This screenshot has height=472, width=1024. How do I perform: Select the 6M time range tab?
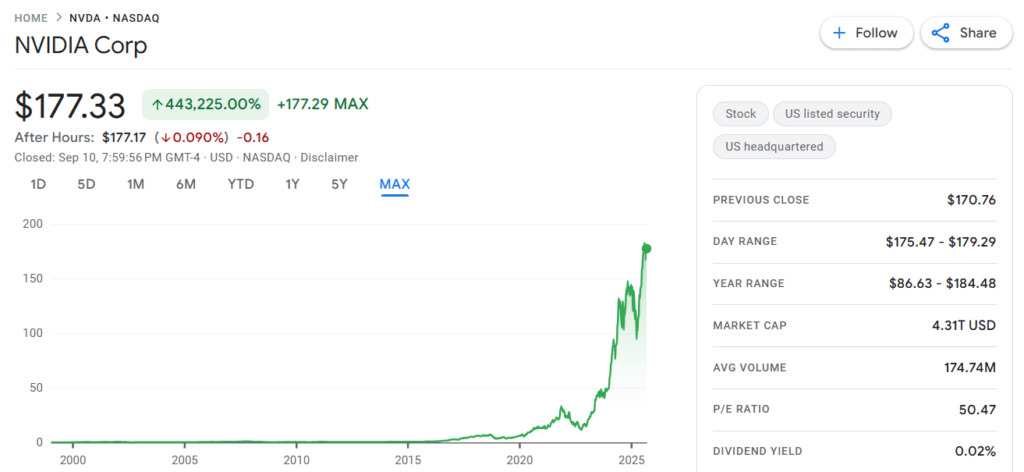(x=185, y=185)
